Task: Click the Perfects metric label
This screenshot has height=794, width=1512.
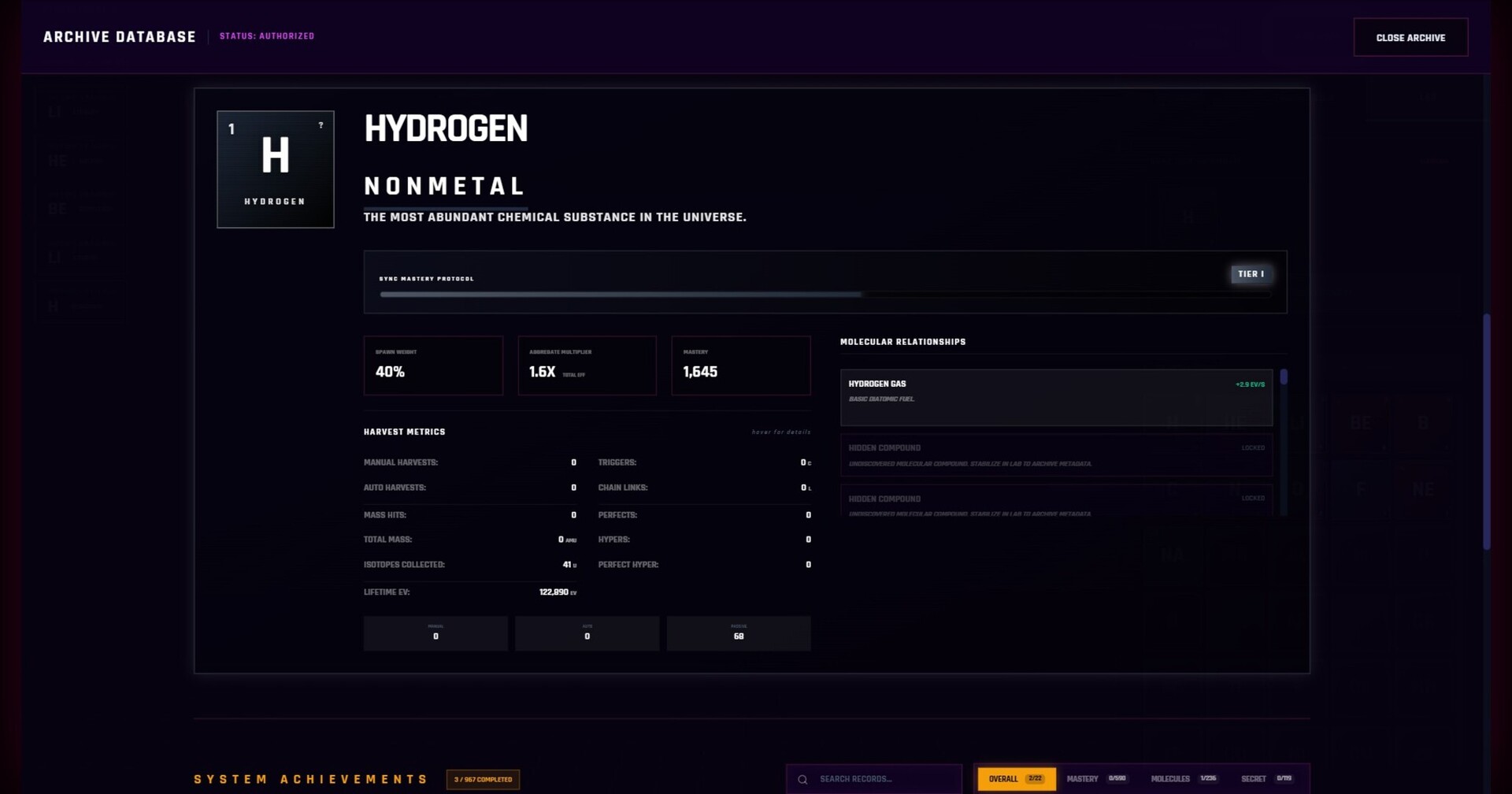Action: [618, 515]
